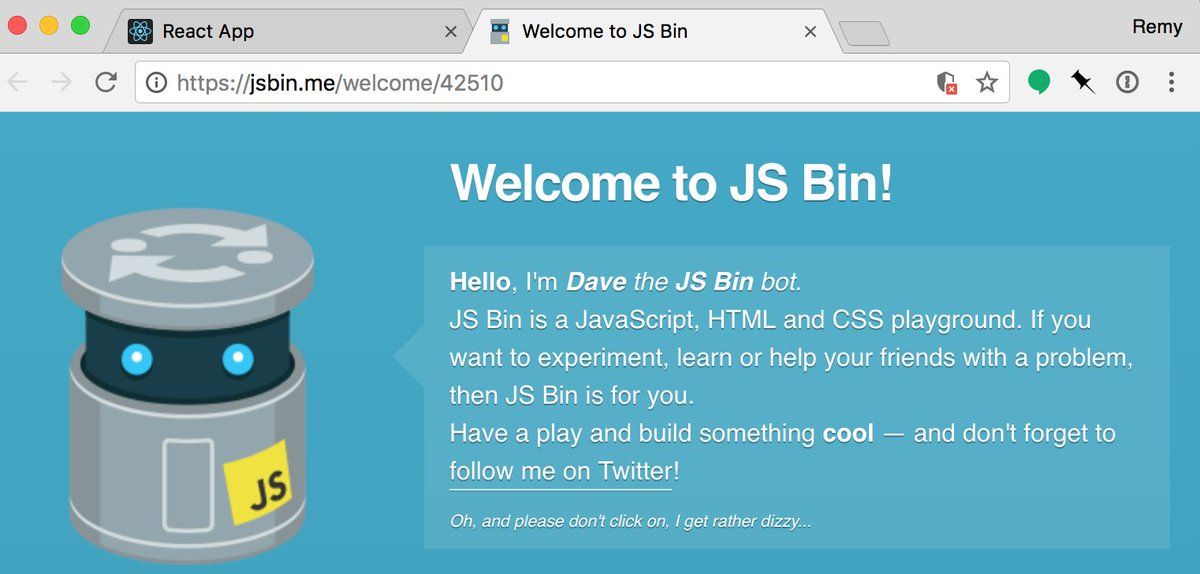Click the bold word 'cool'
Viewport: 1200px width, 574px height.
[x=848, y=434]
